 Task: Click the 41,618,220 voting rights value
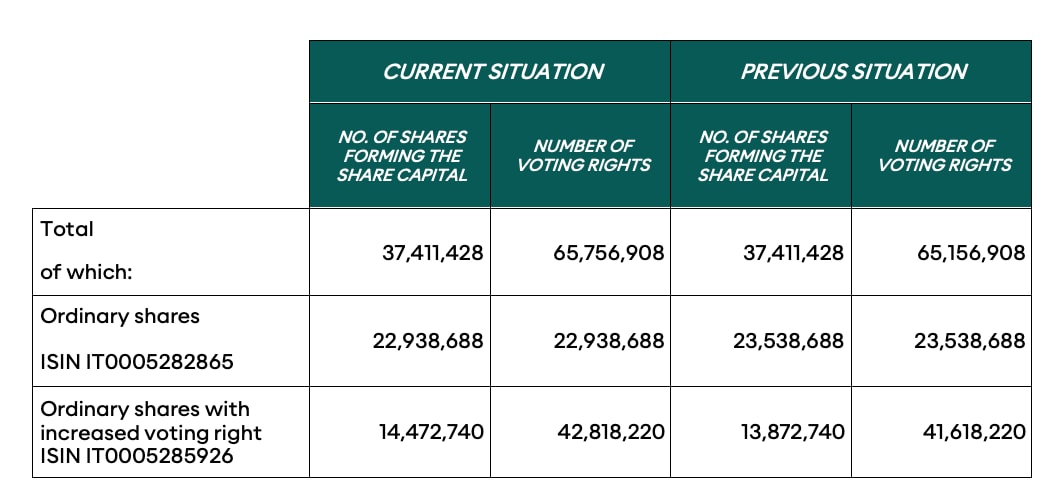coord(972,432)
